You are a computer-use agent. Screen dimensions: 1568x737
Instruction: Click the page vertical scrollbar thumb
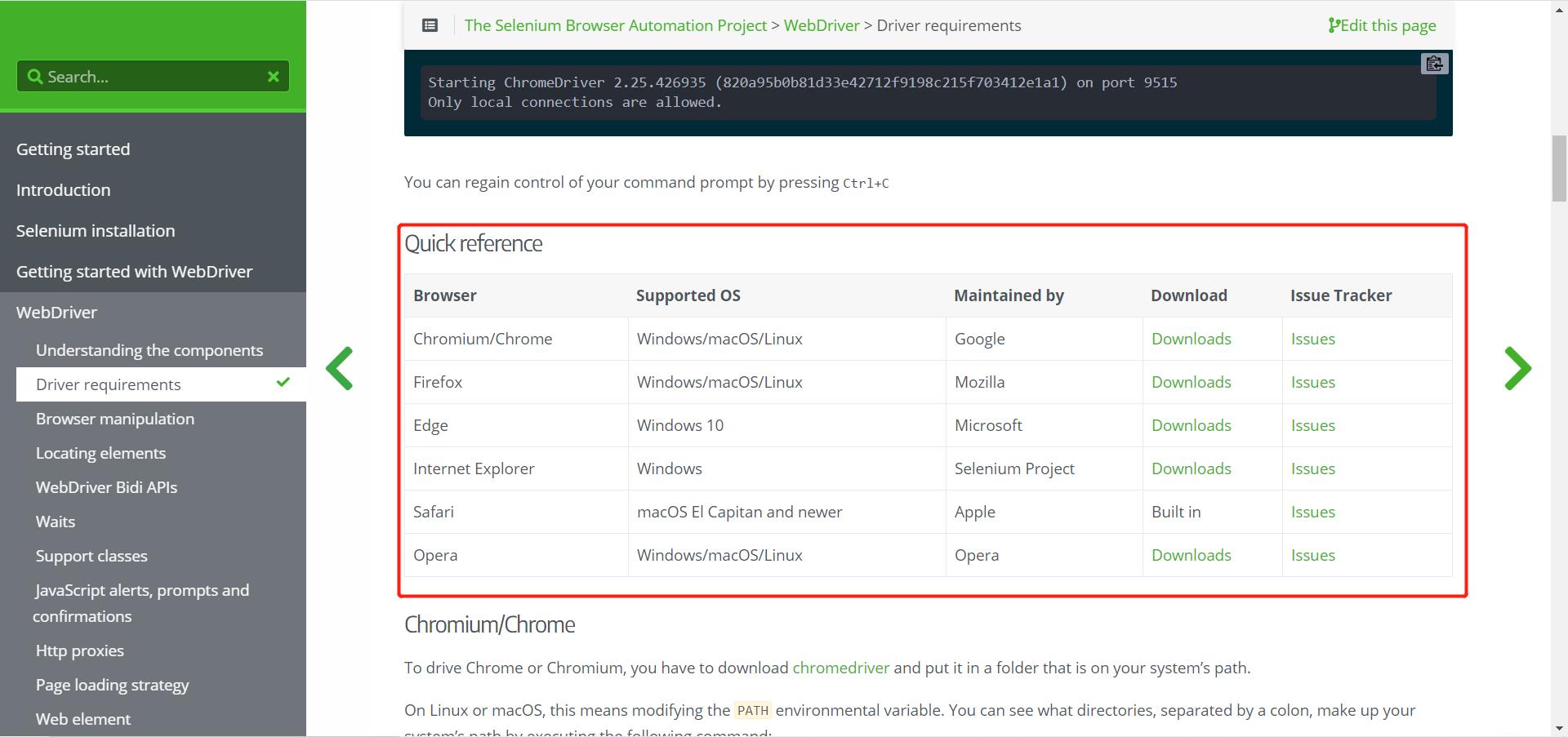click(x=1559, y=168)
